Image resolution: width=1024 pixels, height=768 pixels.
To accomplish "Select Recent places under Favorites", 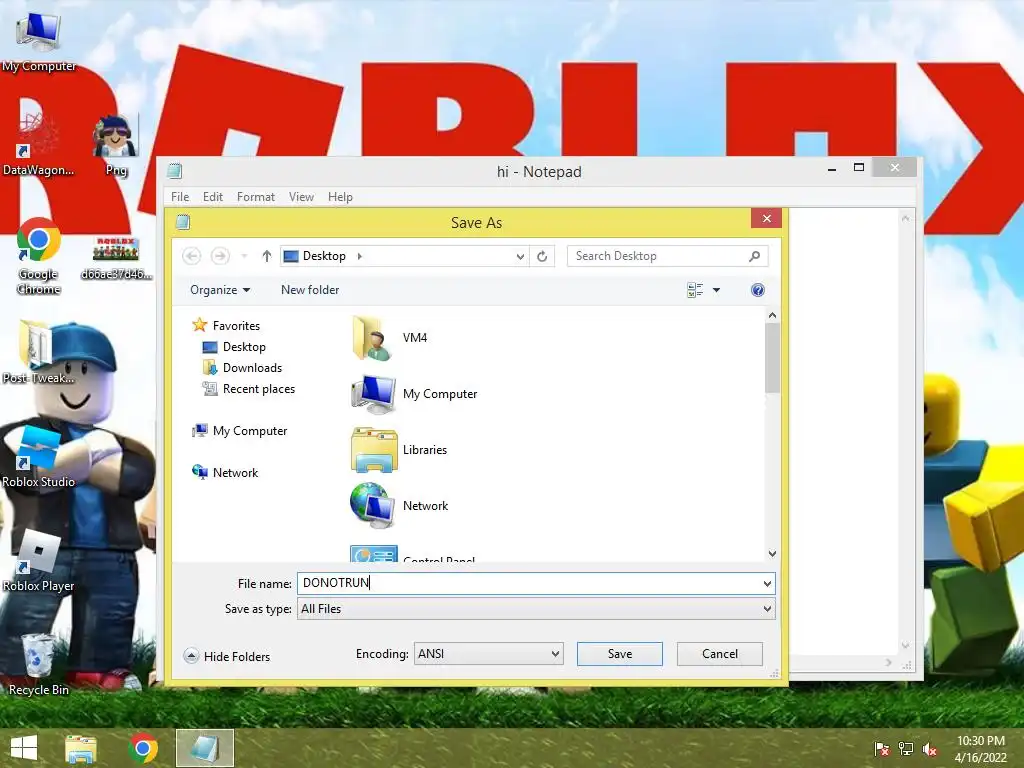I will [249, 389].
